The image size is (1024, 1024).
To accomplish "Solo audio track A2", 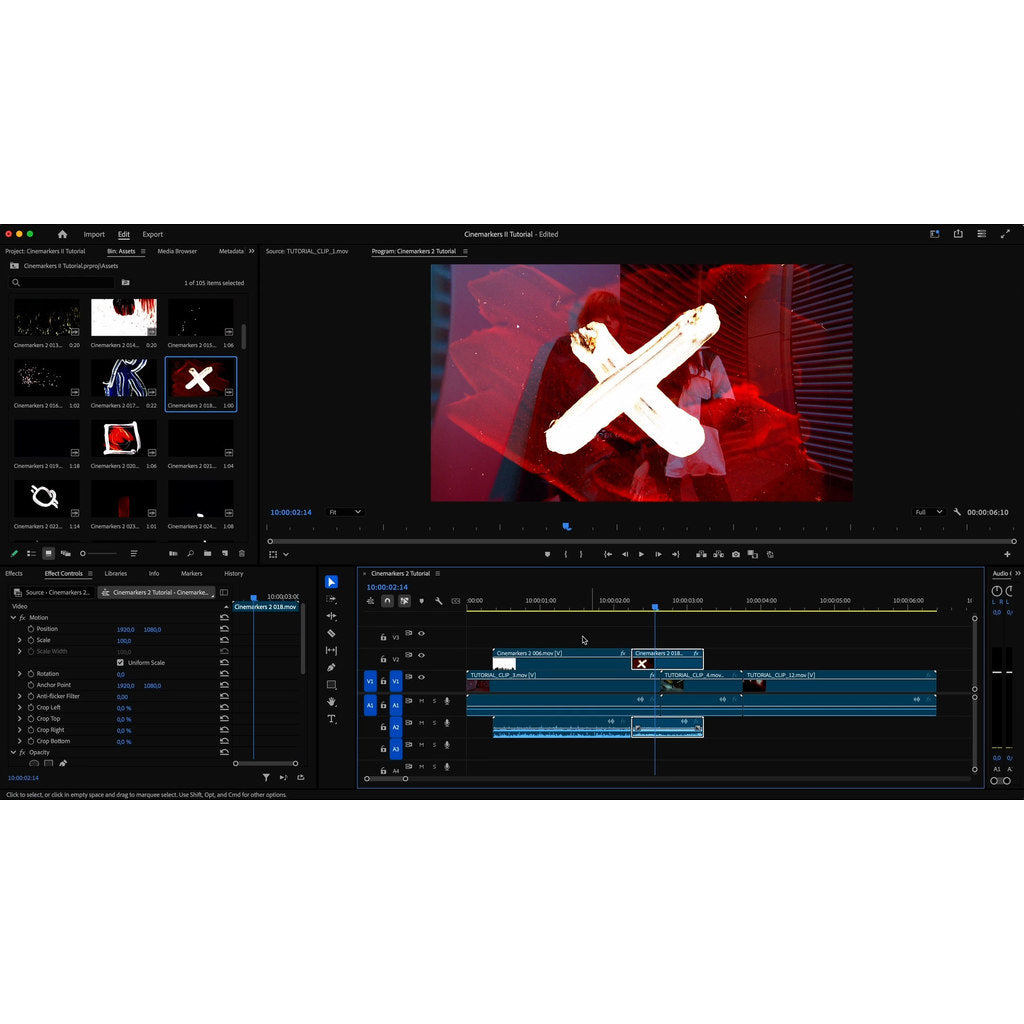I will (x=434, y=723).
